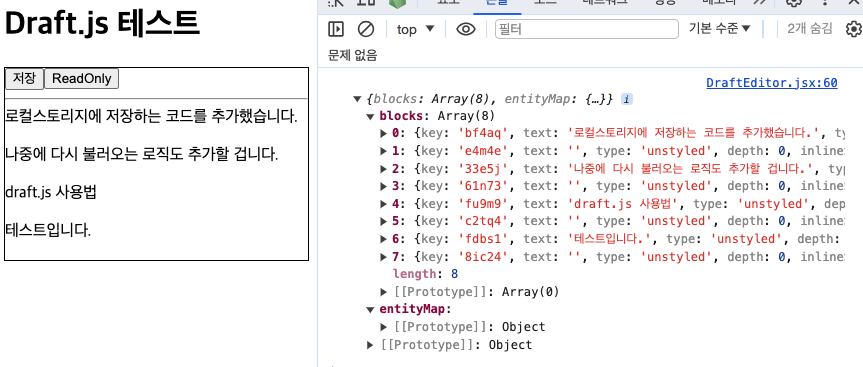The image size is (863, 367).
Task: Click the editor line '로컬스토리지에 저장하는 코드를 추가했습니다.'
Action: click(151, 117)
